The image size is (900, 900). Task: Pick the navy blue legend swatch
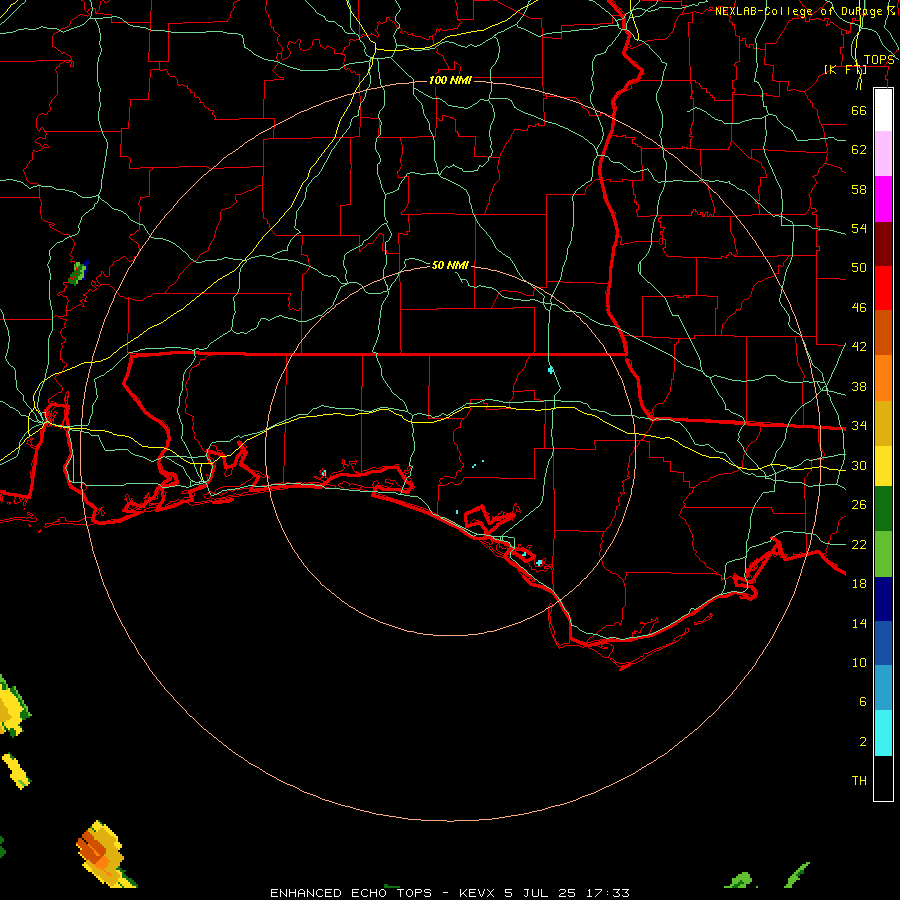click(x=883, y=599)
